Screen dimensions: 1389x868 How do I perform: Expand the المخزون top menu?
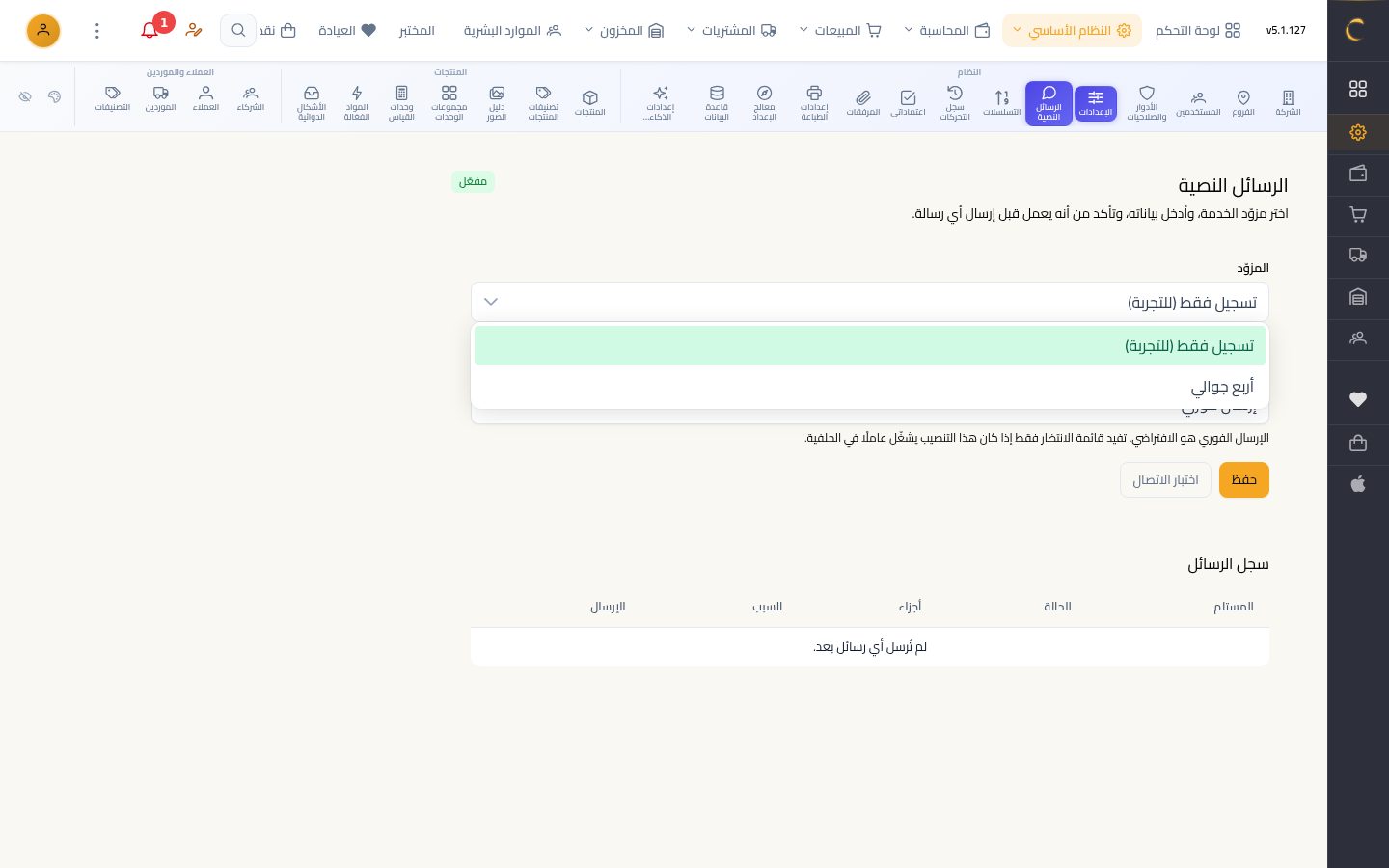(x=624, y=30)
